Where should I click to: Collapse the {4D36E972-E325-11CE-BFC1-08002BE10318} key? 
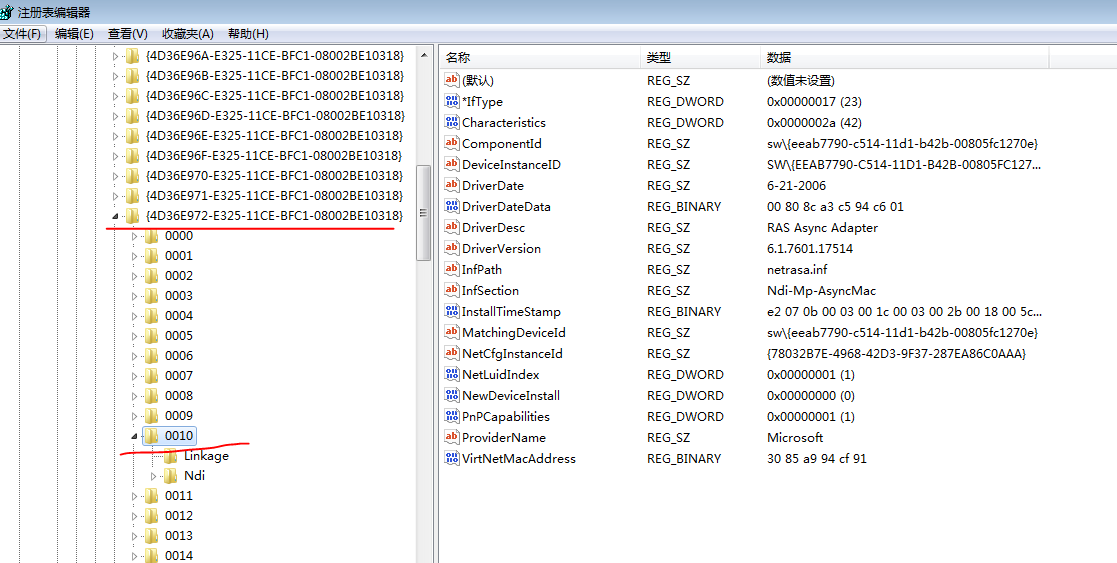coord(115,216)
